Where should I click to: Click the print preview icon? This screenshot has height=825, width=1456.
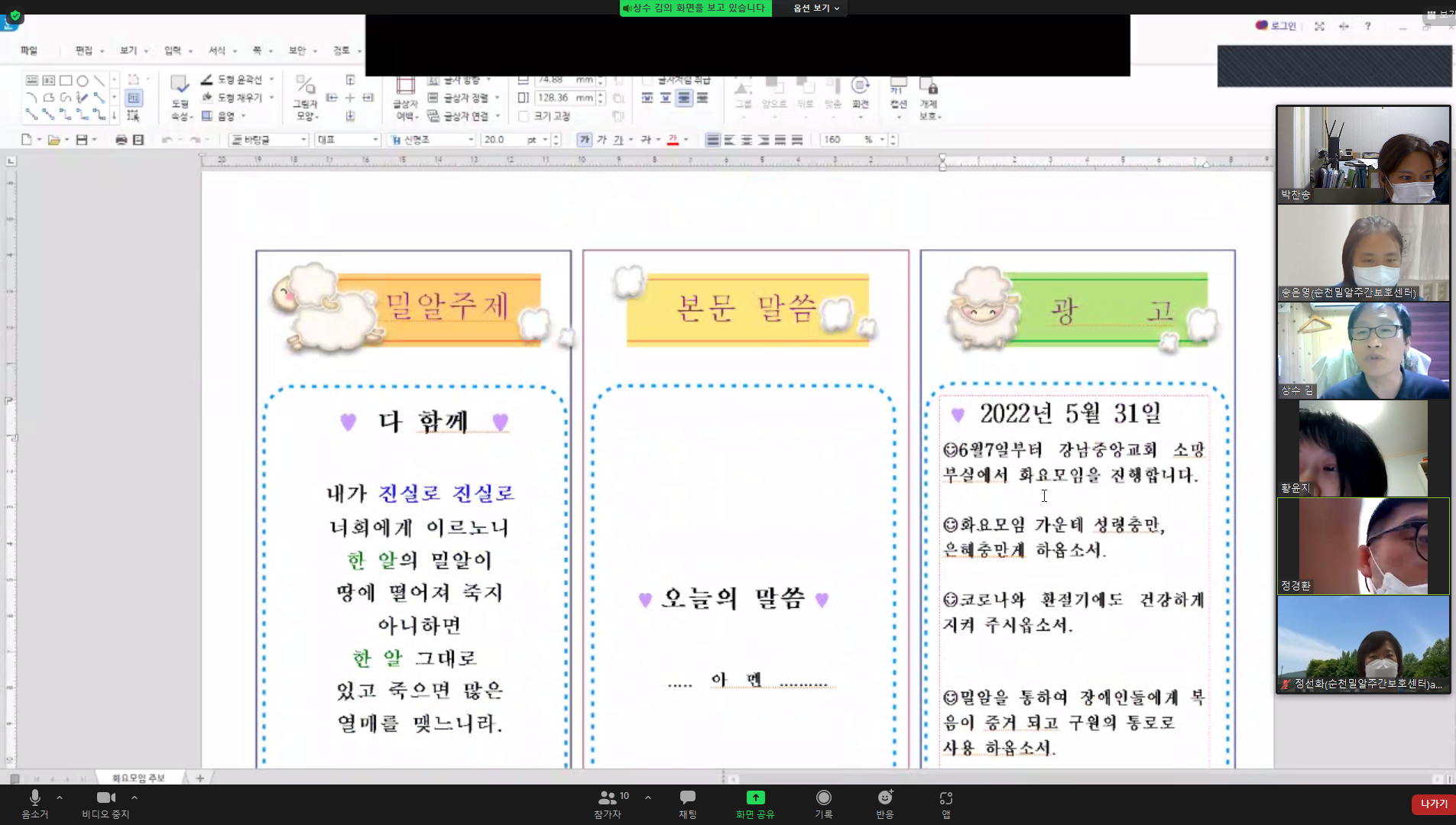click(x=138, y=140)
